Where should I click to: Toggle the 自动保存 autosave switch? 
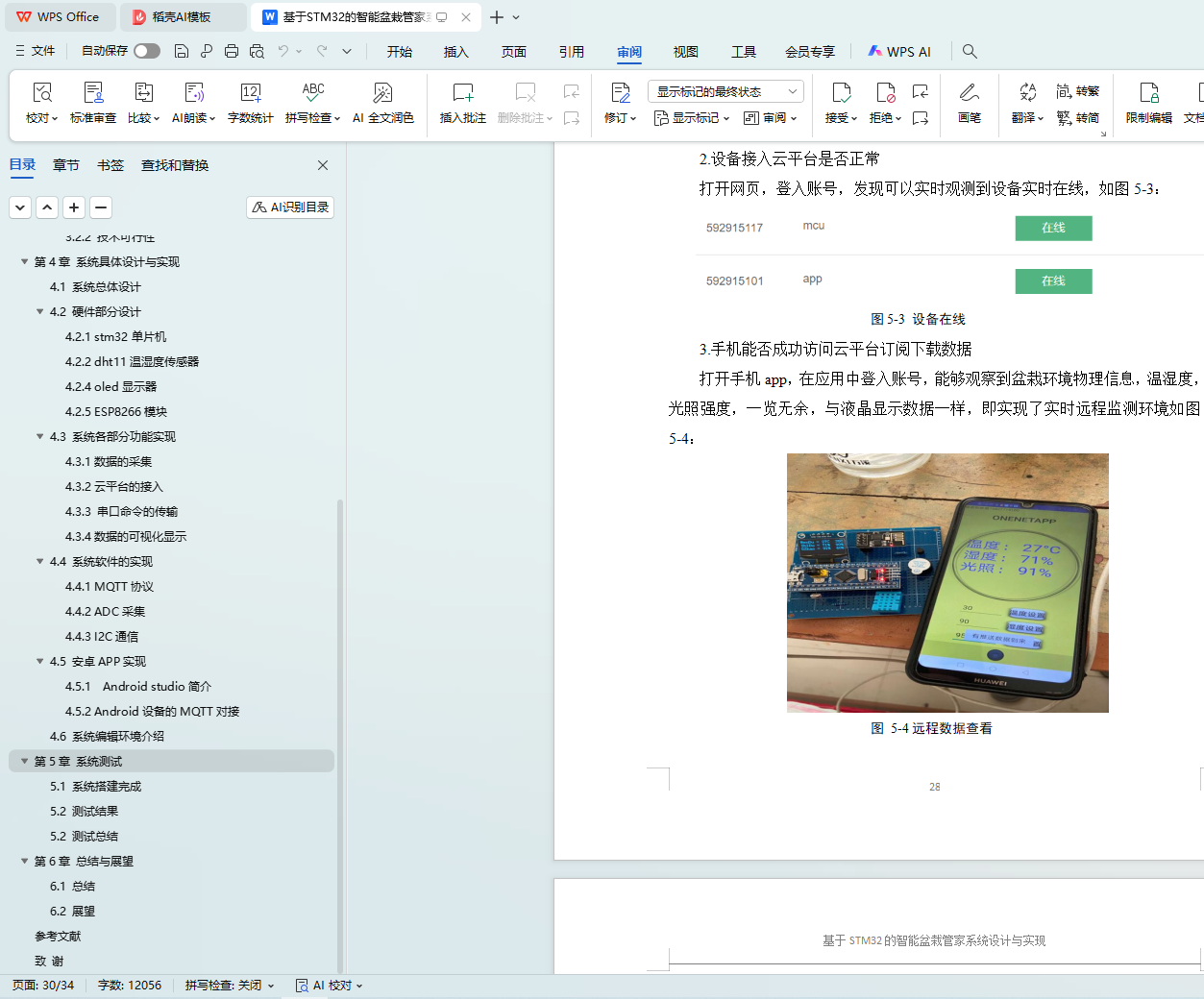[146, 51]
